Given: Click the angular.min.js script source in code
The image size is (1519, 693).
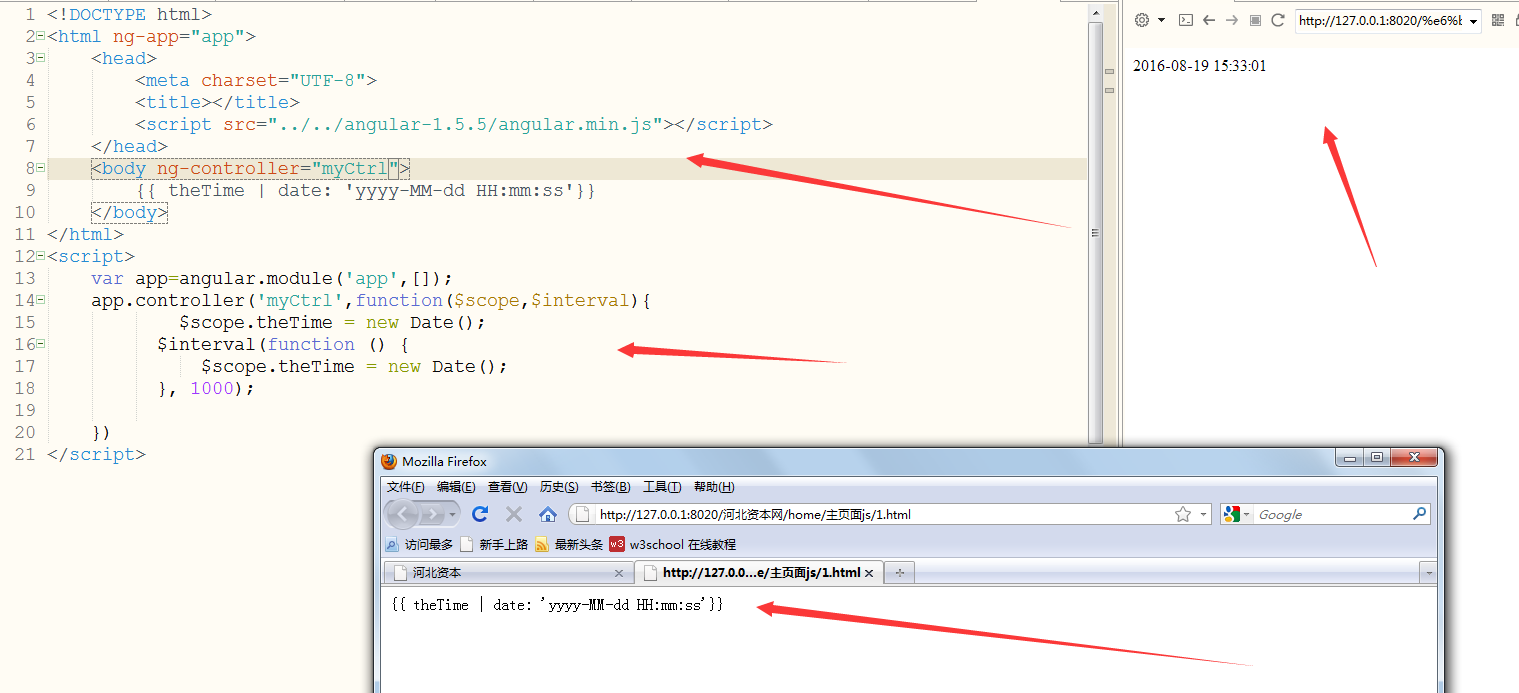Looking at the screenshot, I should click(x=466, y=124).
